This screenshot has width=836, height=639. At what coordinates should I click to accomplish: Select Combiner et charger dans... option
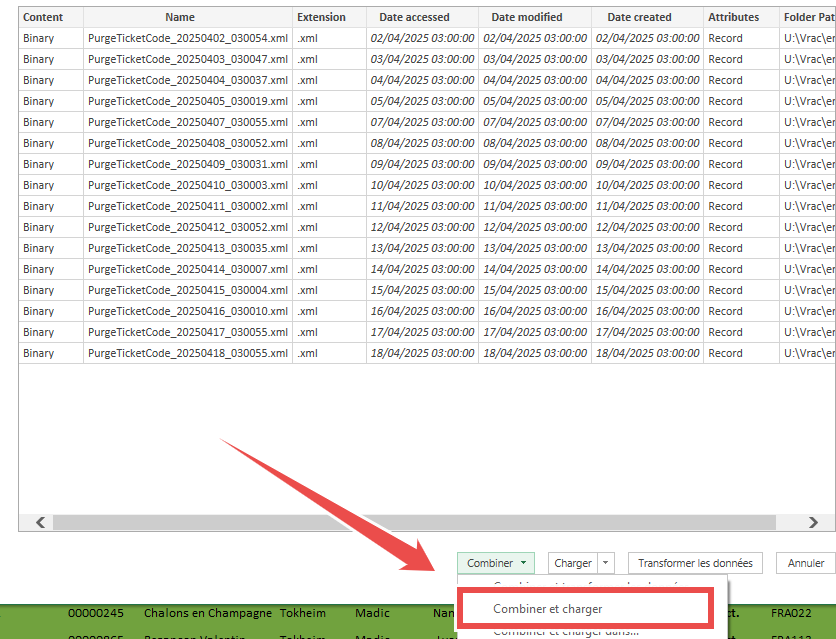click(565, 631)
